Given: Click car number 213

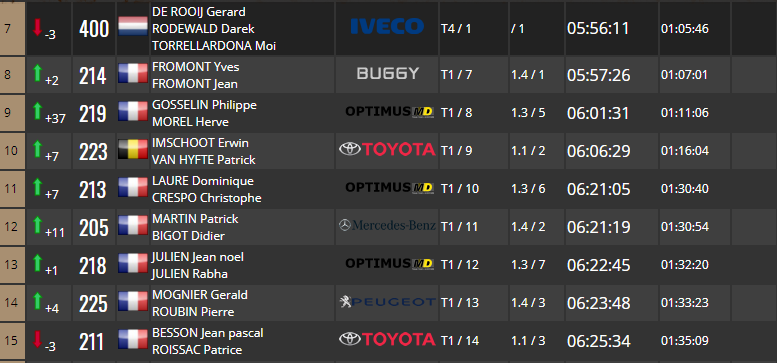Looking at the screenshot, I should pos(93,190).
